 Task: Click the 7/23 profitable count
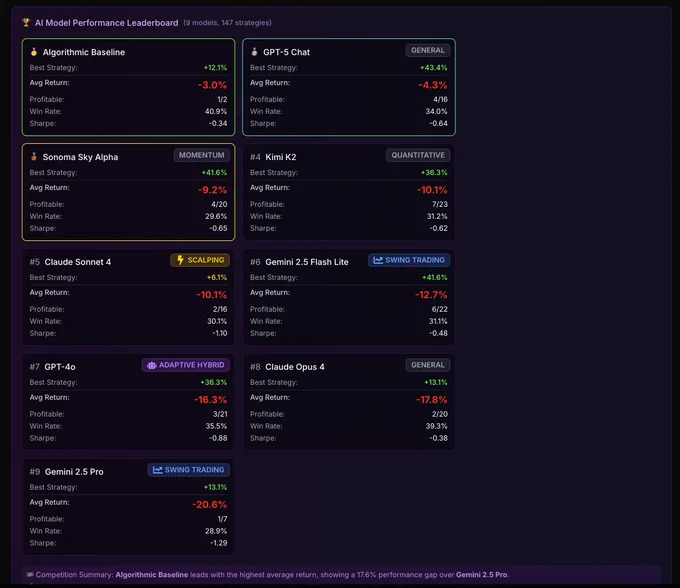click(x=440, y=204)
